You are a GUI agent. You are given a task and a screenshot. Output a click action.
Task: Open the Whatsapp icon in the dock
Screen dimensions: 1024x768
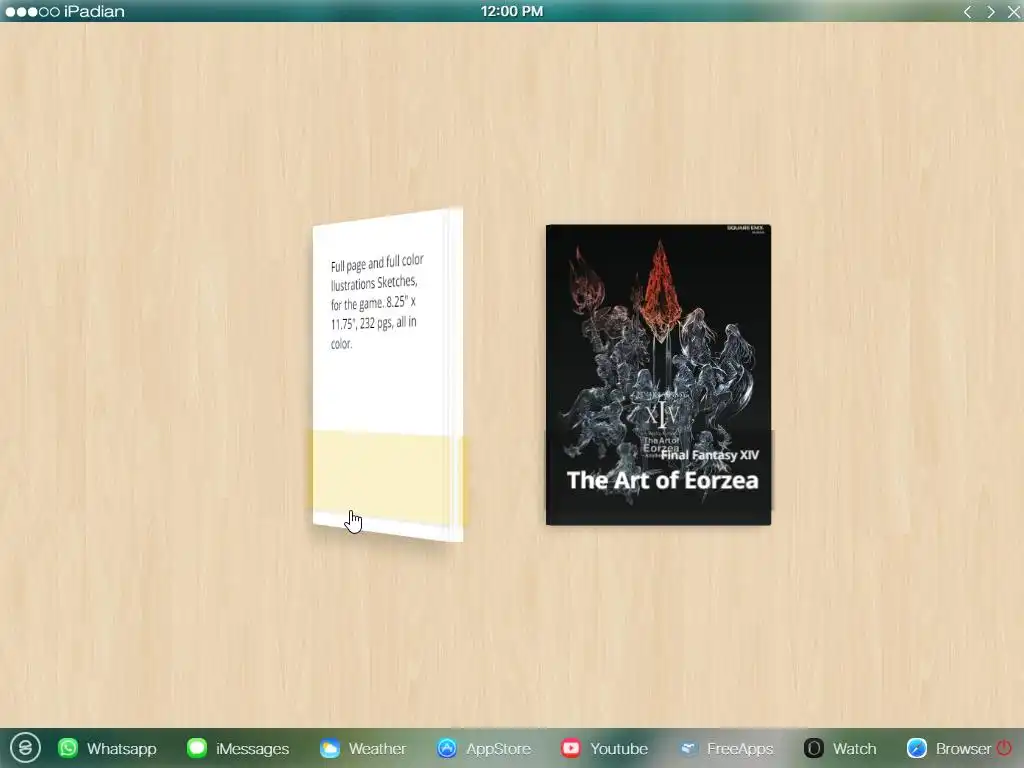[x=68, y=748]
